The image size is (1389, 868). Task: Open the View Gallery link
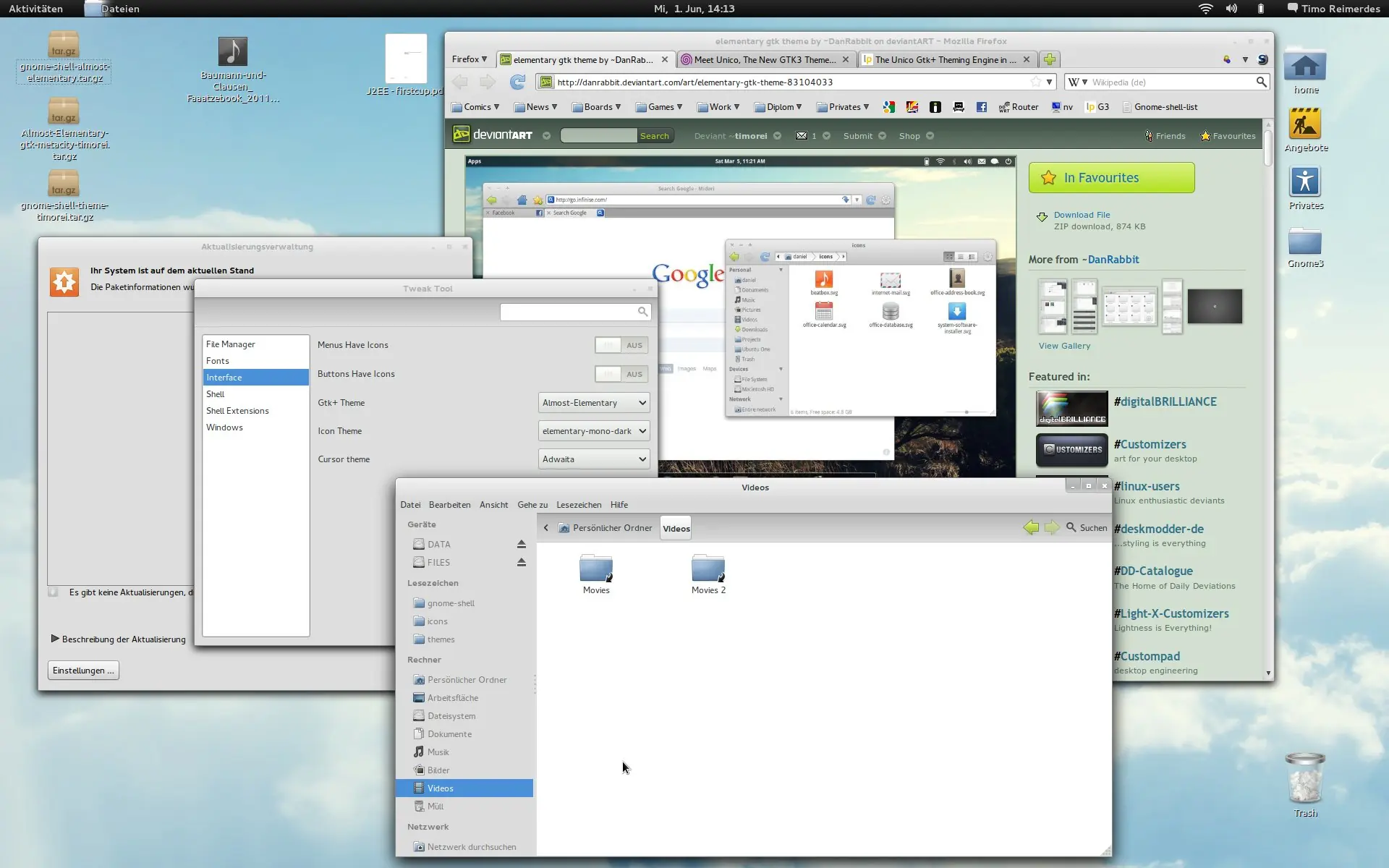(1064, 346)
